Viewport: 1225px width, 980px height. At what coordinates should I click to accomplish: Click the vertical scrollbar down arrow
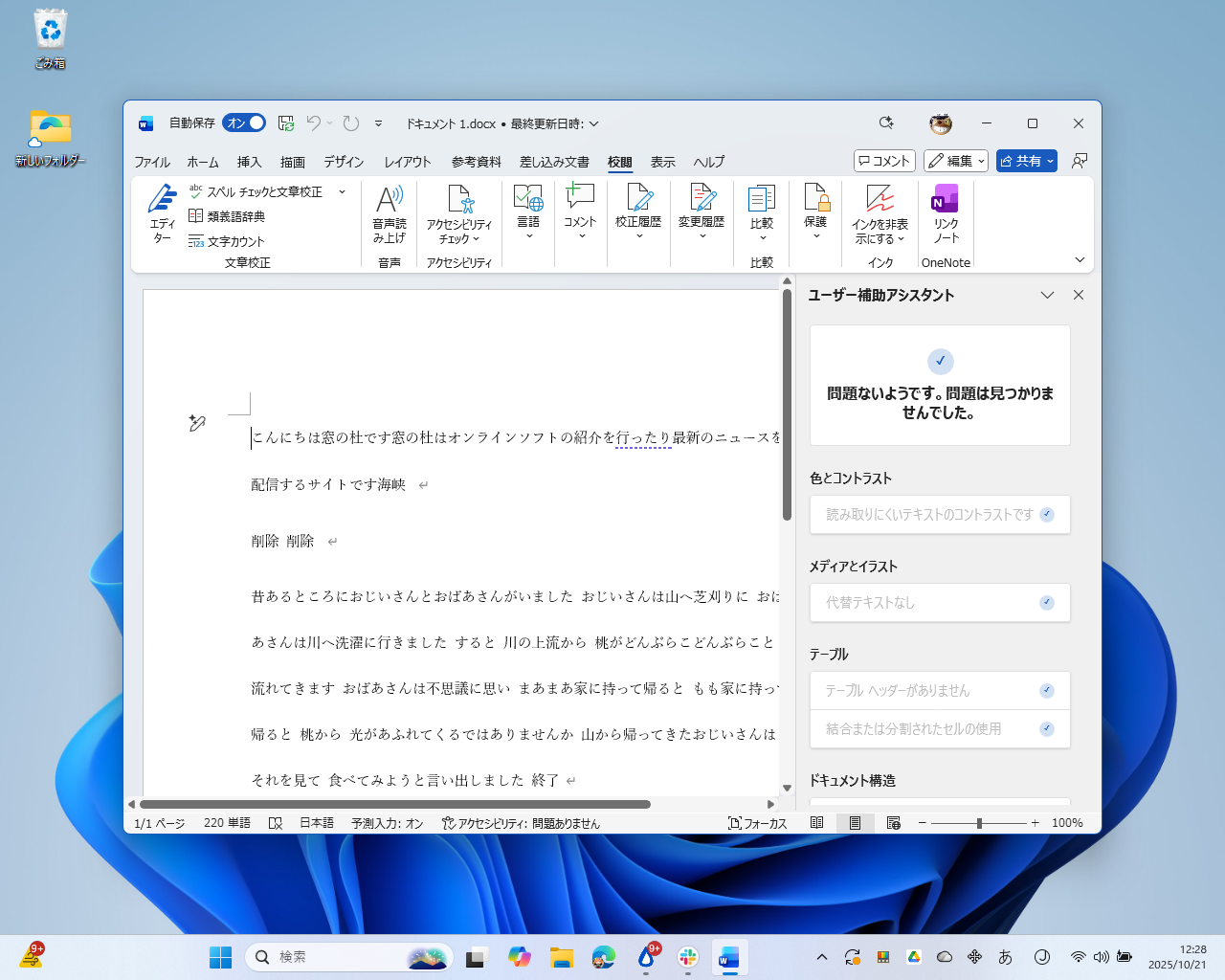pyautogui.click(x=786, y=790)
